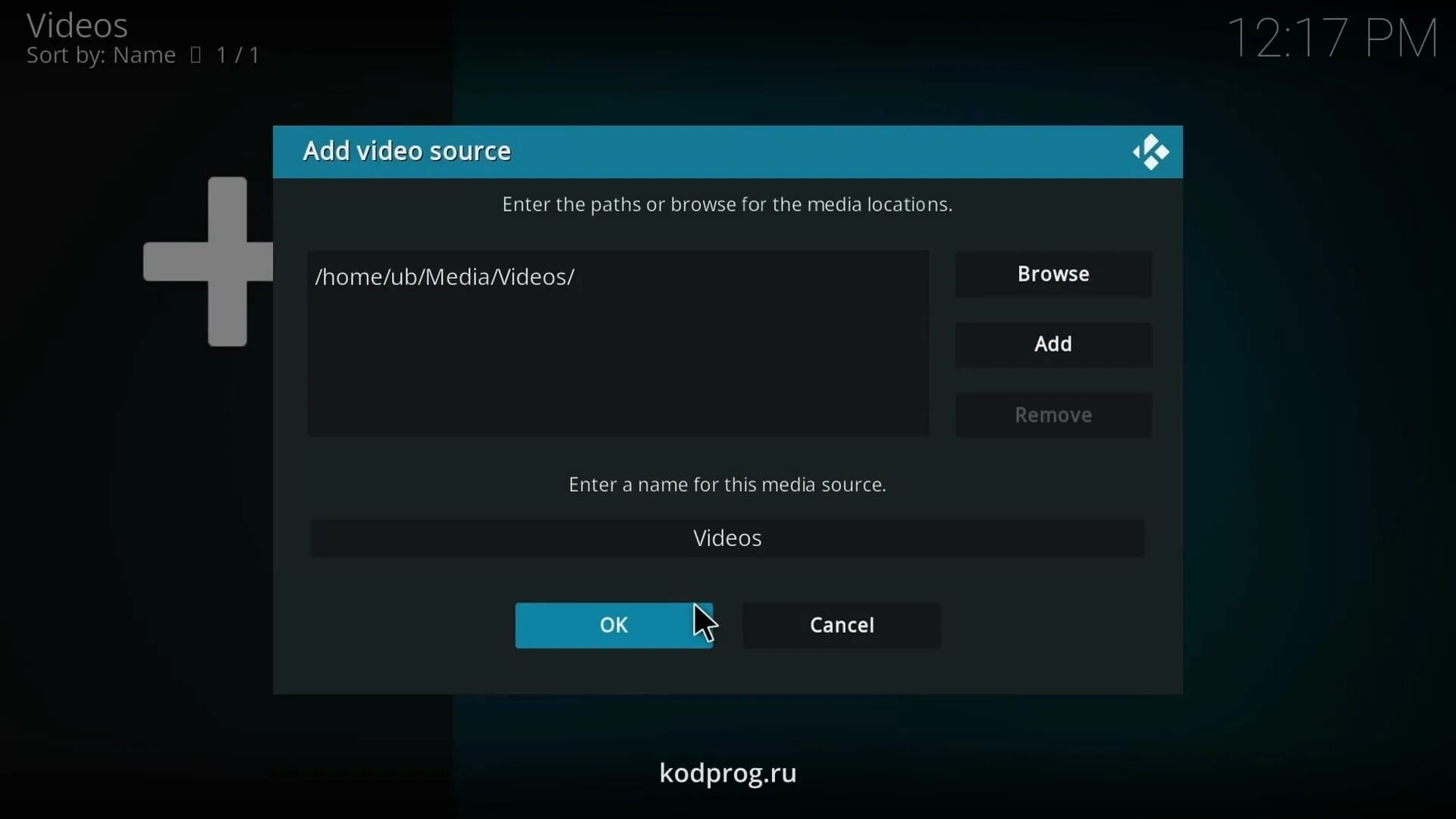1456x819 pixels.
Task: Click the Add video source title text
Action: 406,151
